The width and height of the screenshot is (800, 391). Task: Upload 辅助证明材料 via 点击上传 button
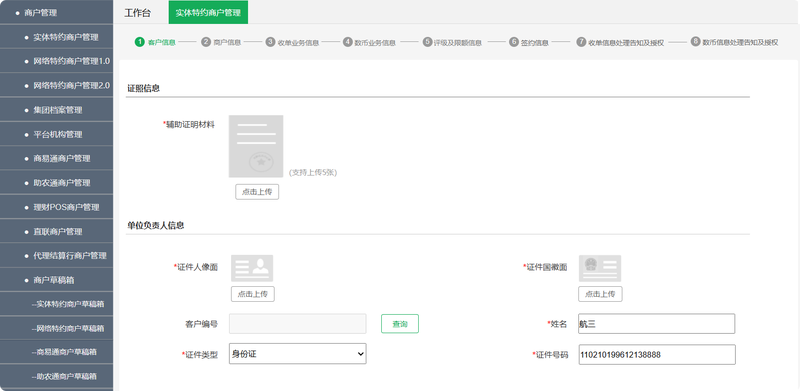point(257,192)
